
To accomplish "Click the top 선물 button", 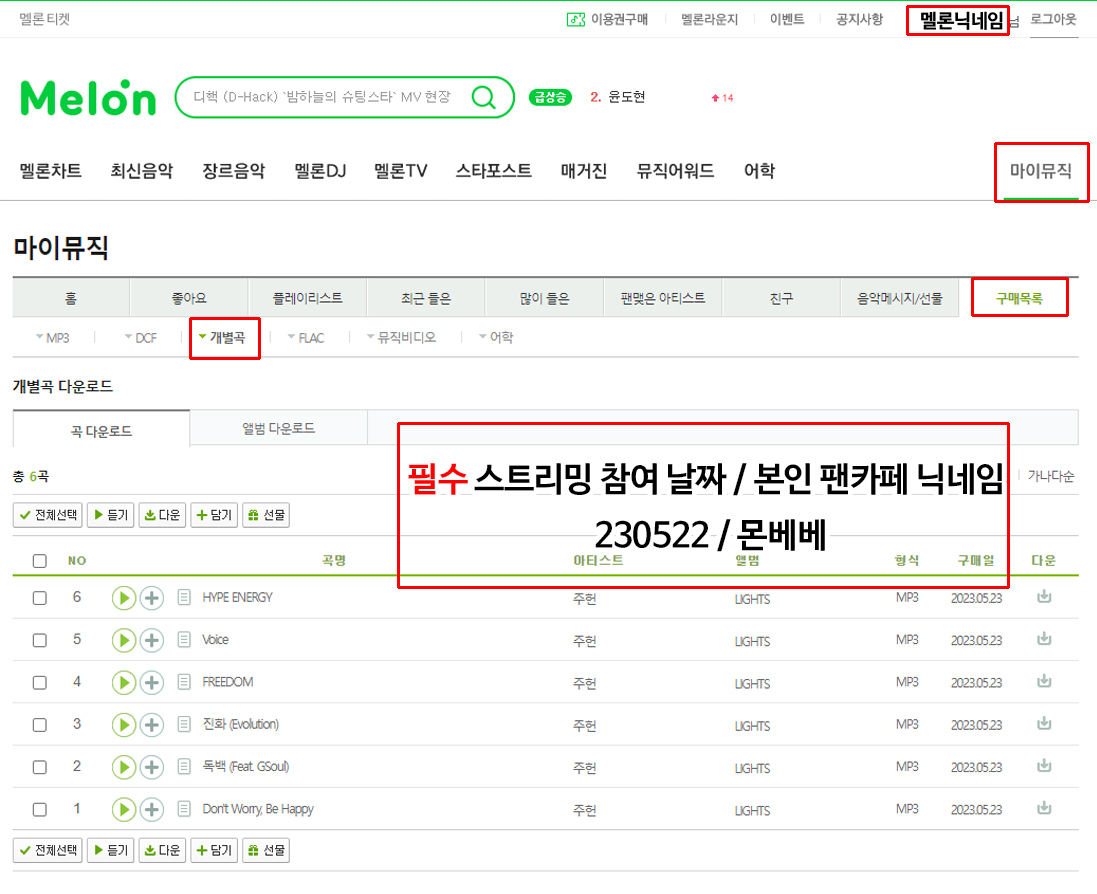I will coord(266,516).
